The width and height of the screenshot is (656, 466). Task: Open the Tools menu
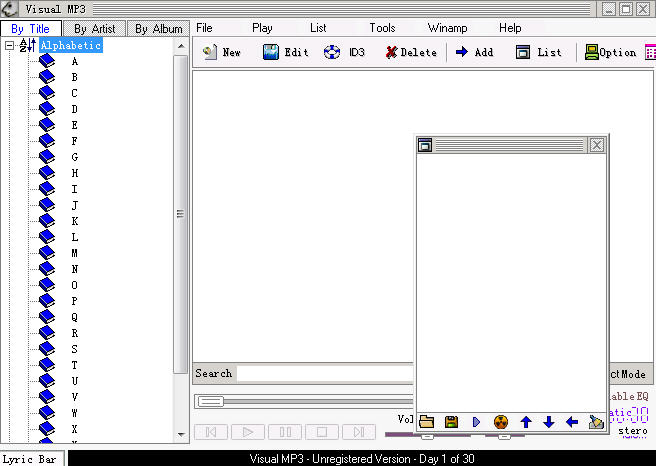pos(382,28)
